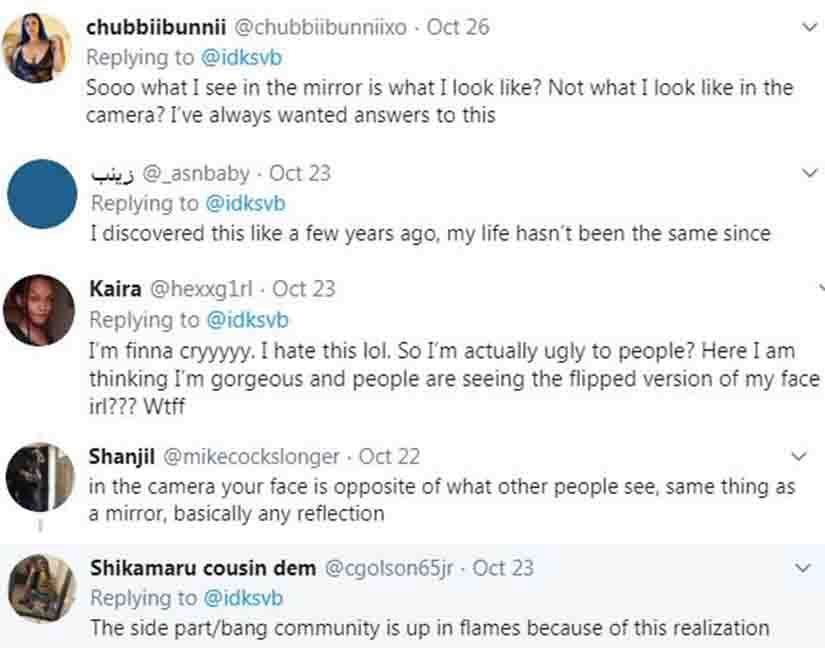Expand tweet menu for Shikamaru cousin dem
Viewport: 825px width, 666px height.
click(x=802, y=568)
